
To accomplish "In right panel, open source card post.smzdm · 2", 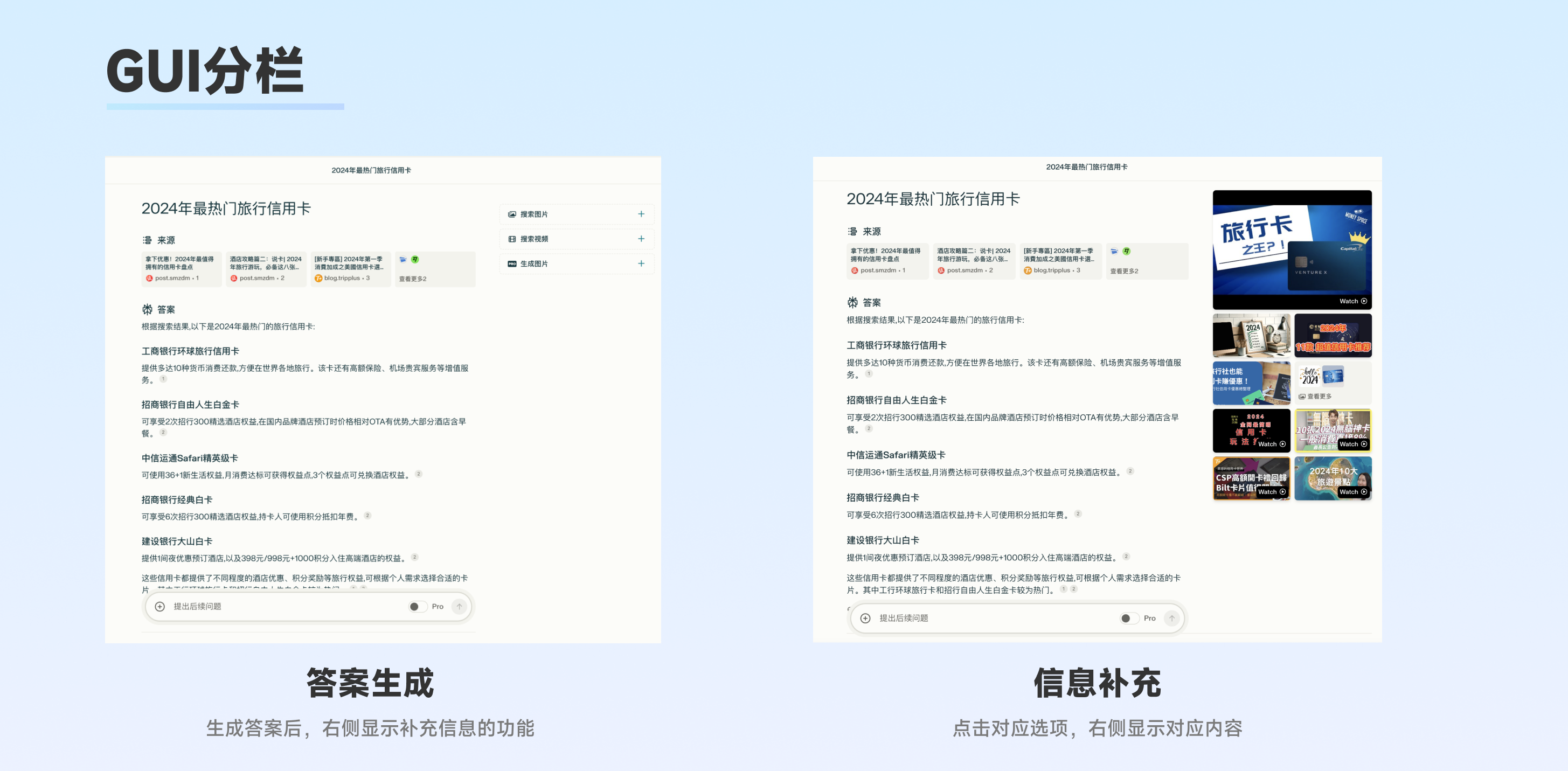I will [x=974, y=261].
